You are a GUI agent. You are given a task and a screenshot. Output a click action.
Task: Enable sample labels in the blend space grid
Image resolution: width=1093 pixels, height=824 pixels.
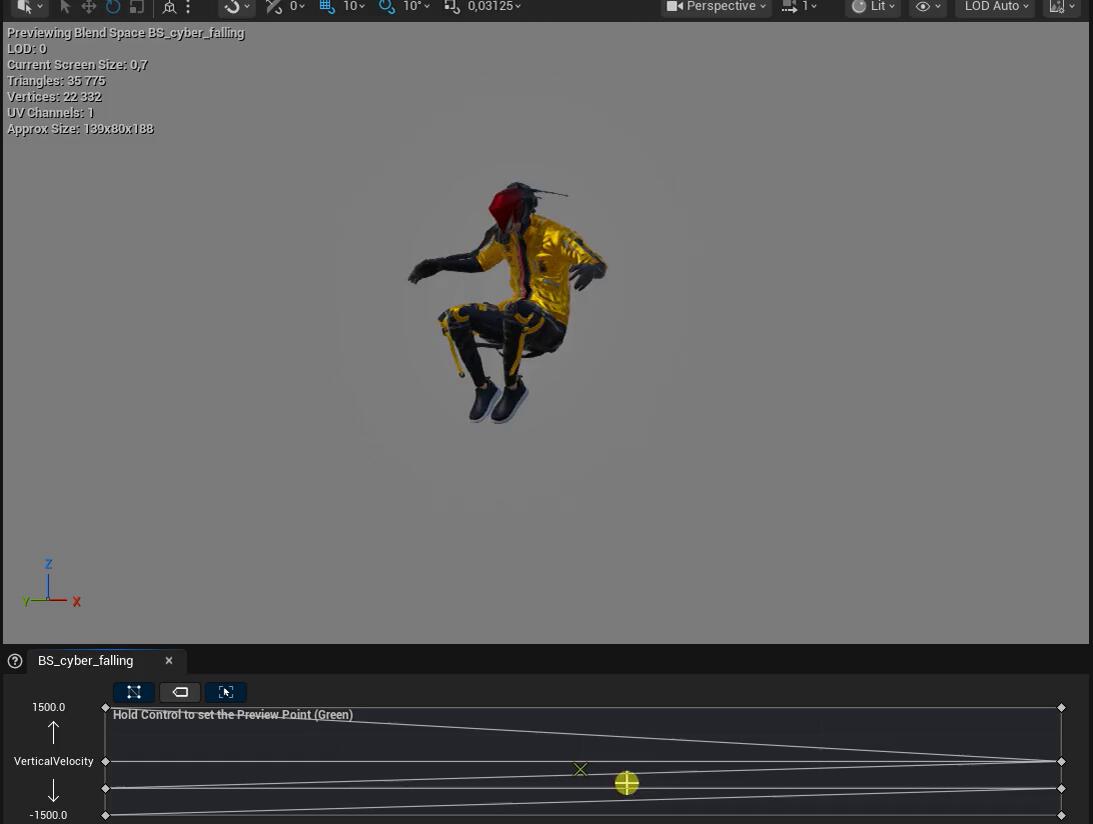pyautogui.click(x=180, y=692)
